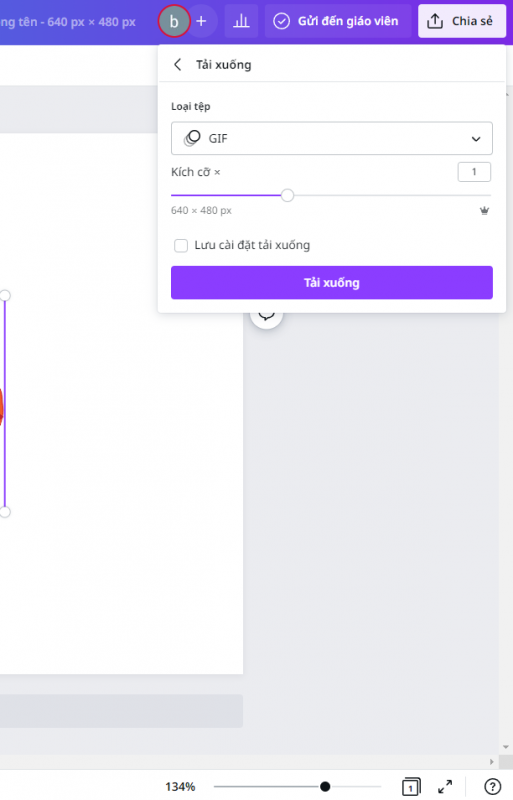The height and width of the screenshot is (800, 513).
Task: Click the size multiplier input field
Action: click(474, 172)
